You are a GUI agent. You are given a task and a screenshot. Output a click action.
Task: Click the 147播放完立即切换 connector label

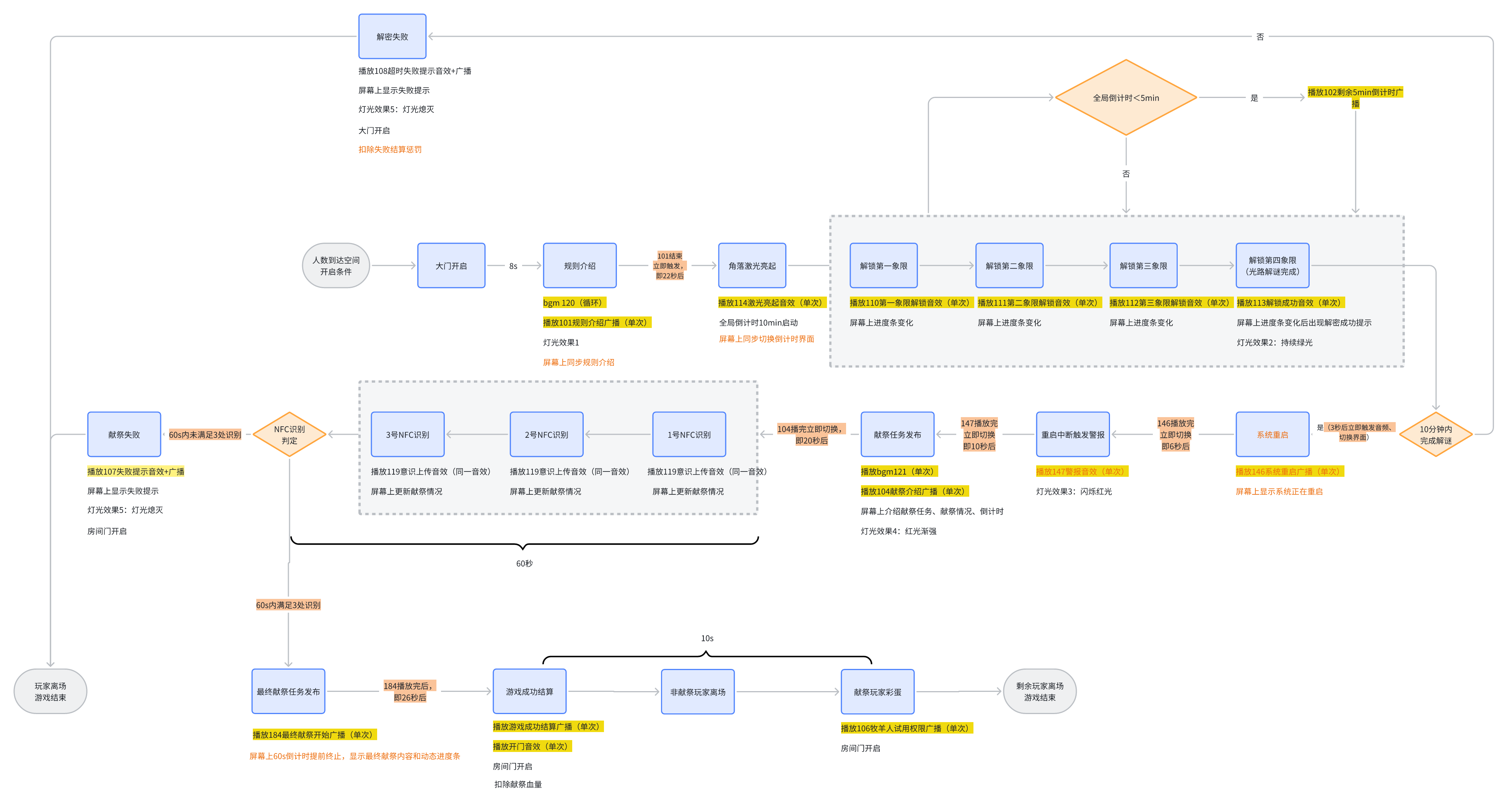[979, 435]
